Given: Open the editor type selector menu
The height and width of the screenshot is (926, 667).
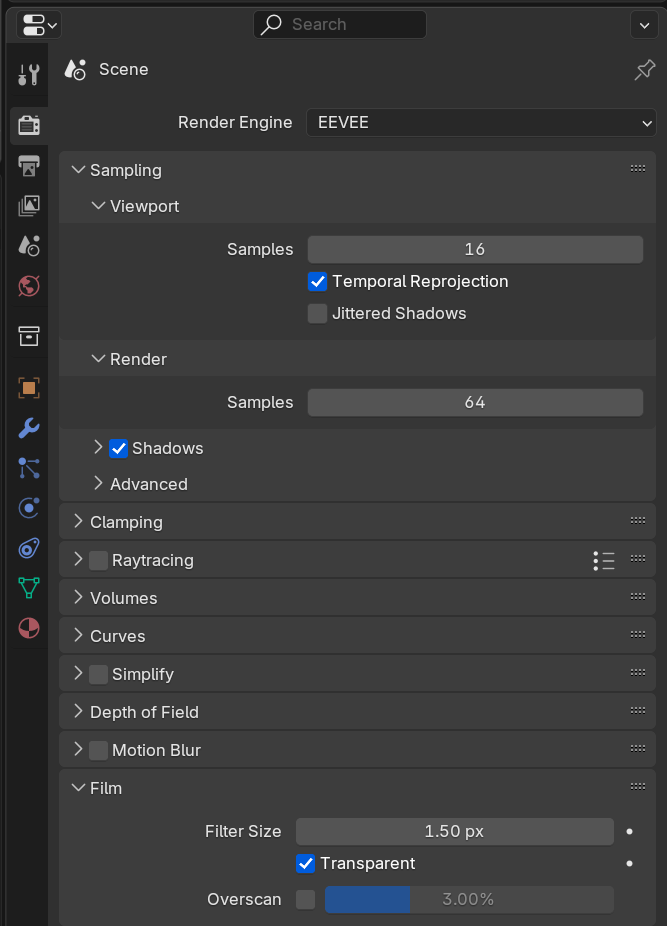Looking at the screenshot, I should tap(39, 25).
